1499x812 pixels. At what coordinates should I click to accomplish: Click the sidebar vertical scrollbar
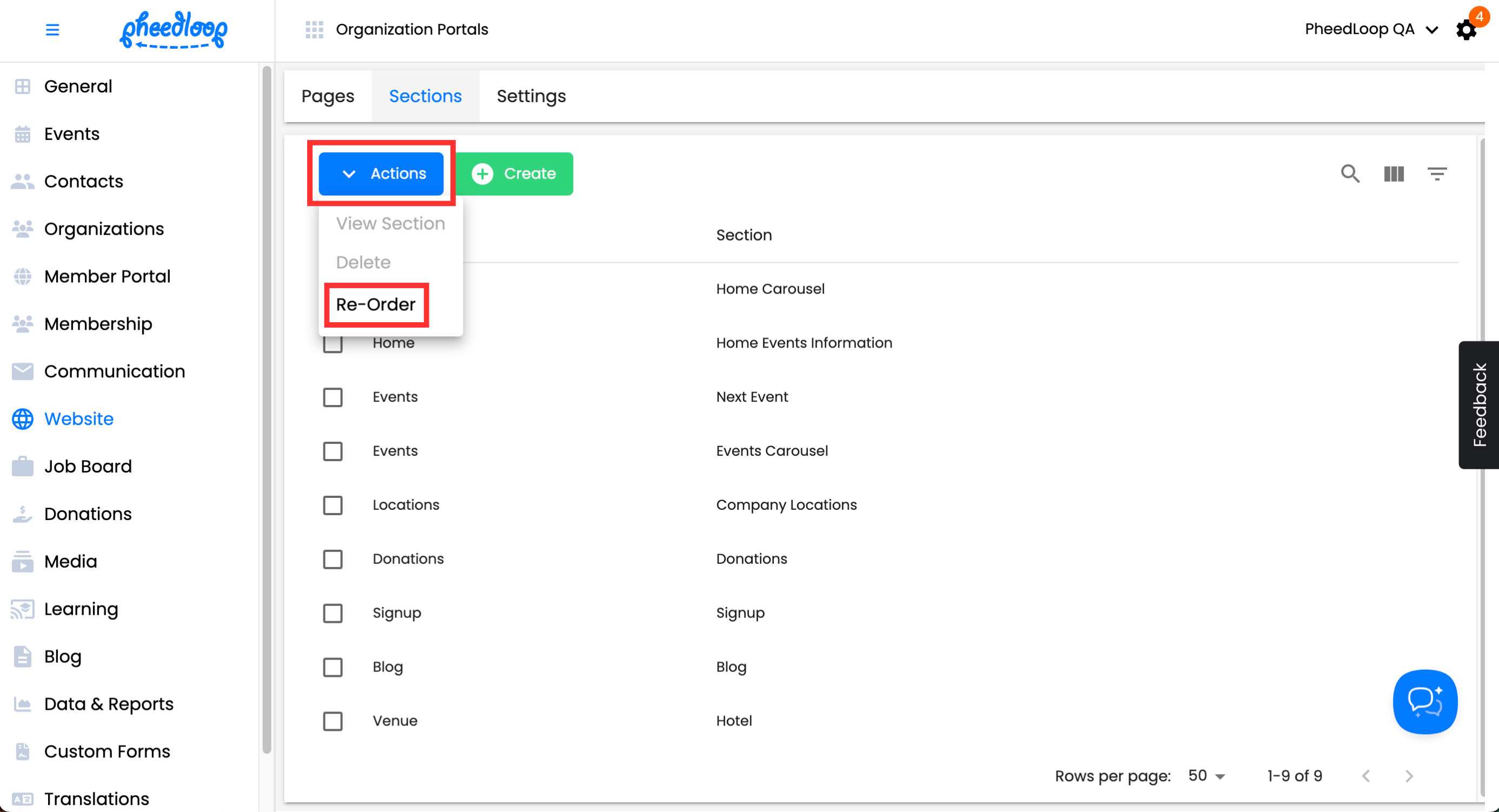point(267,407)
